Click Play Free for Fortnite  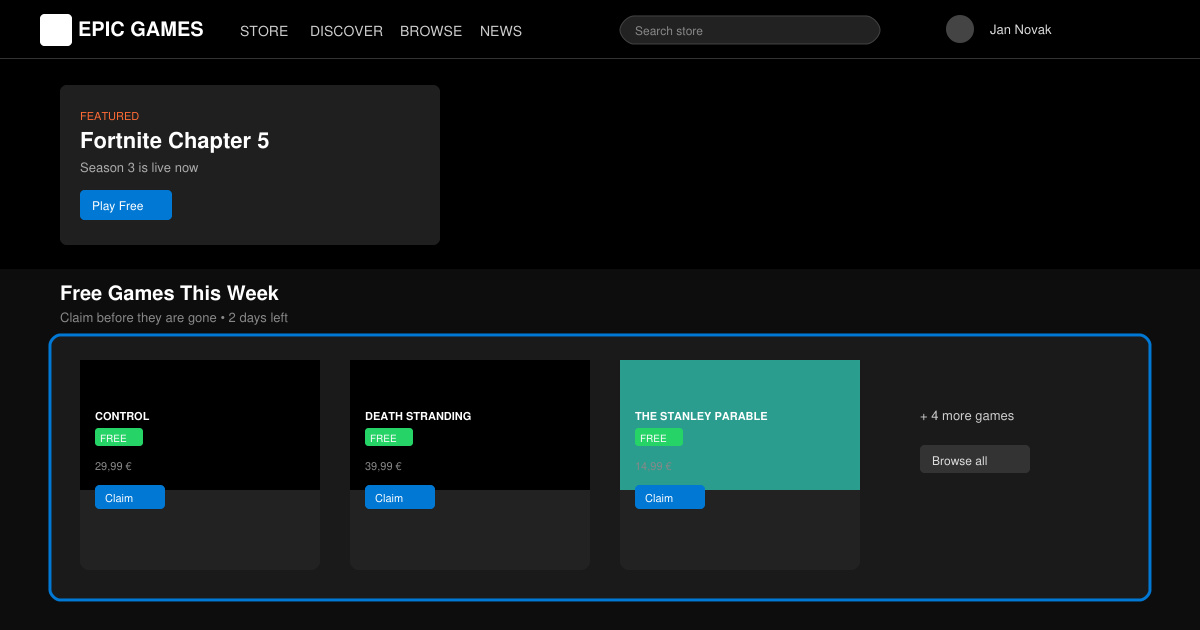(x=126, y=205)
